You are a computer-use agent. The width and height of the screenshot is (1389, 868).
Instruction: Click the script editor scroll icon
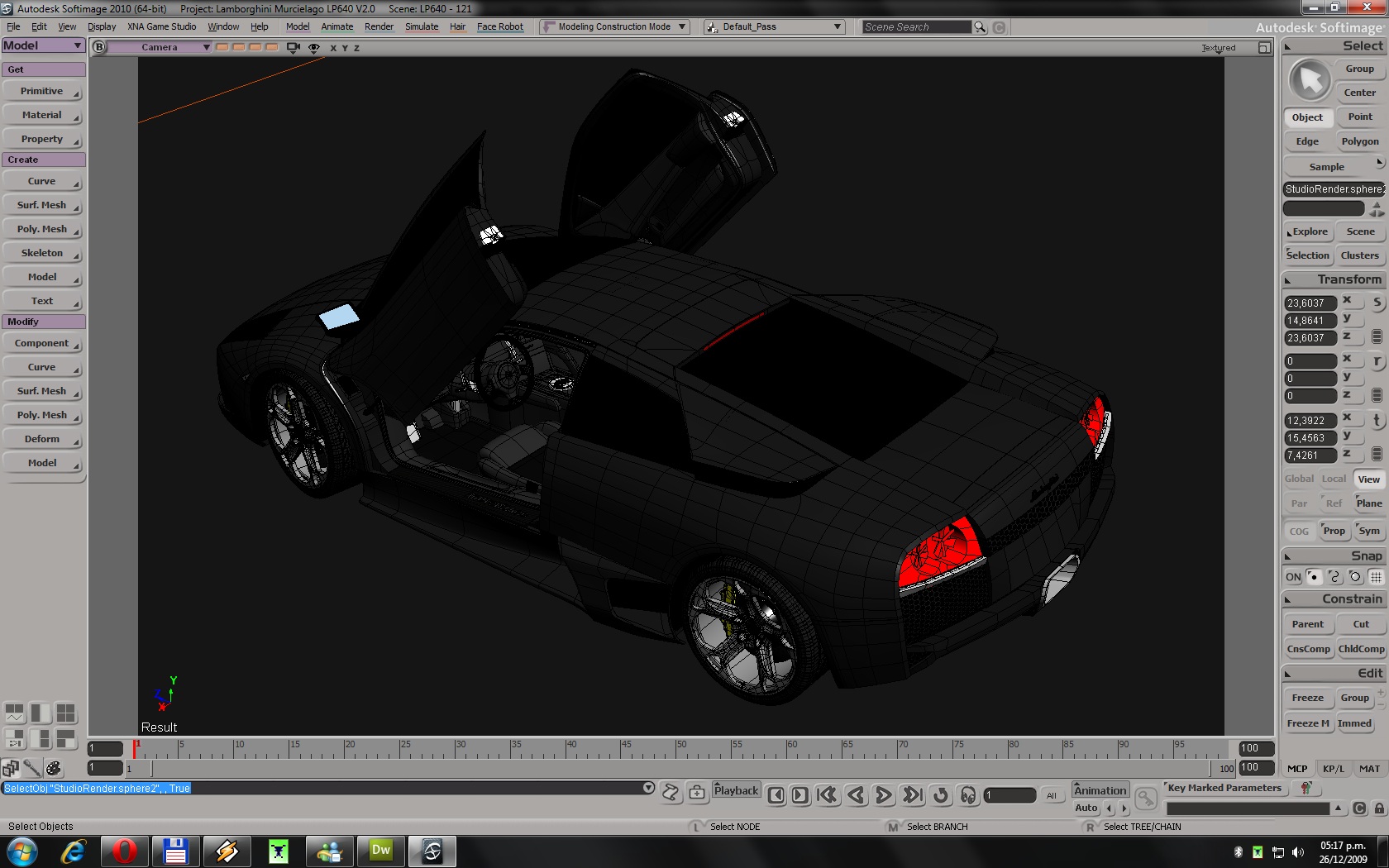pos(671,793)
